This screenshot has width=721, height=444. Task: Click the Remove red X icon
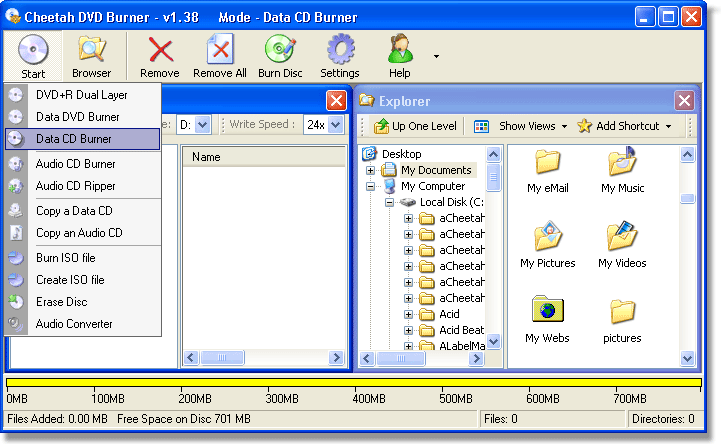click(x=160, y=50)
